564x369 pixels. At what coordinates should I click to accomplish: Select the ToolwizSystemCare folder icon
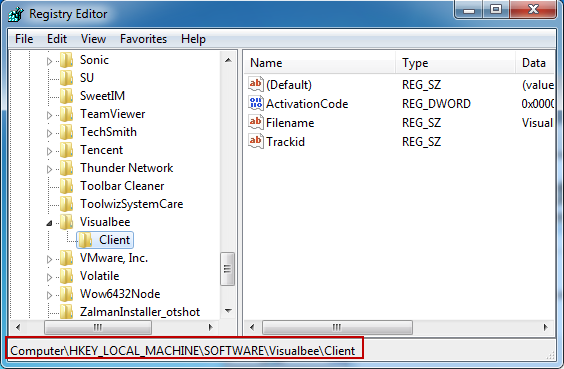click(x=67, y=204)
